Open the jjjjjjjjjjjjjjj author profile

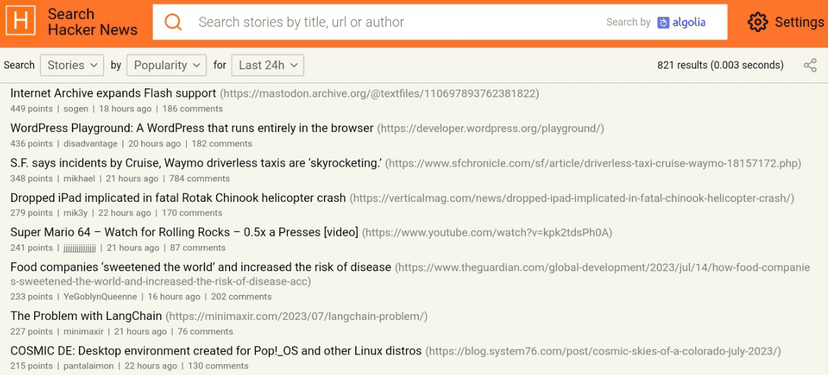80,248
